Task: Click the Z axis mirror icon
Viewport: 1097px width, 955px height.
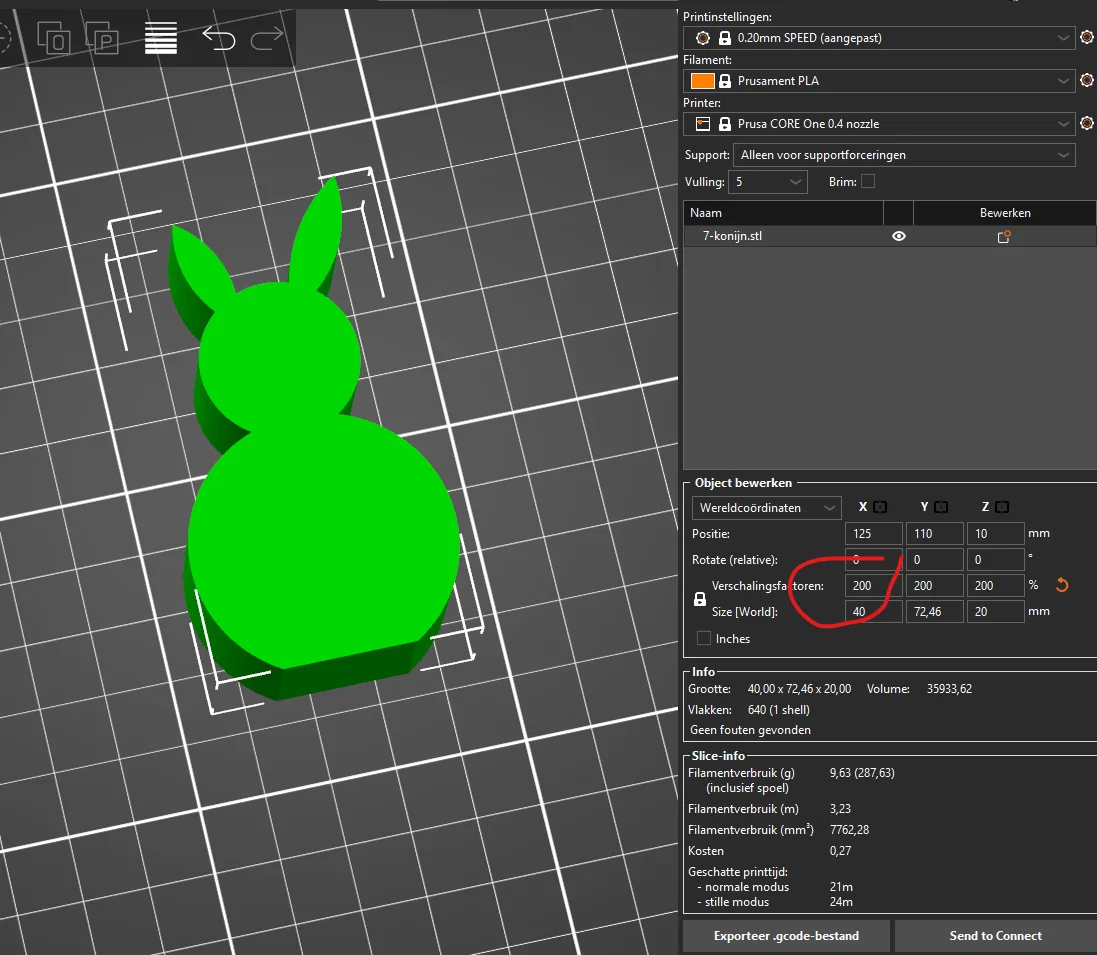Action: [x=1002, y=507]
